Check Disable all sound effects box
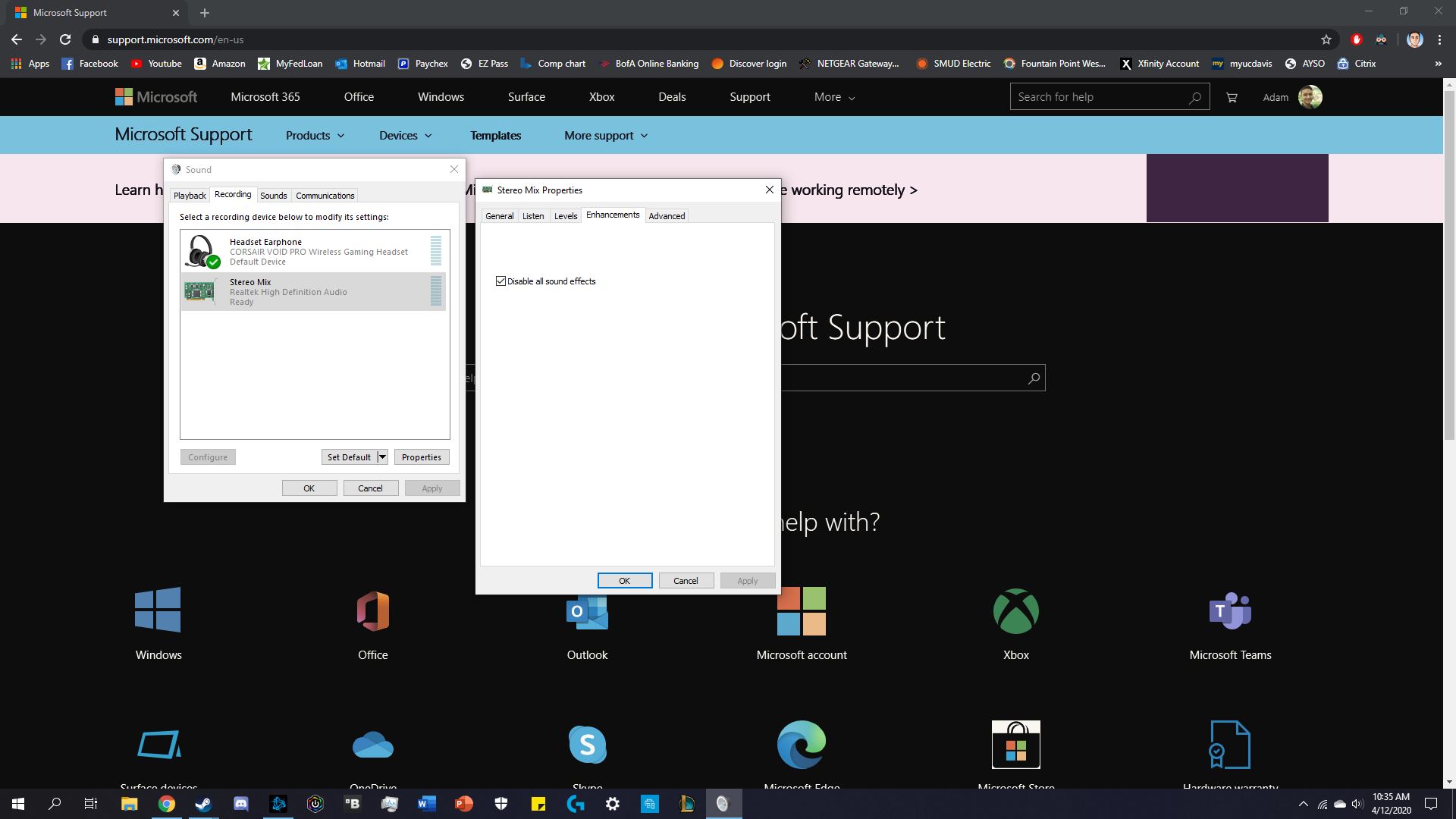Image resolution: width=1456 pixels, height=819 pixels. click(x=500, y=281)
